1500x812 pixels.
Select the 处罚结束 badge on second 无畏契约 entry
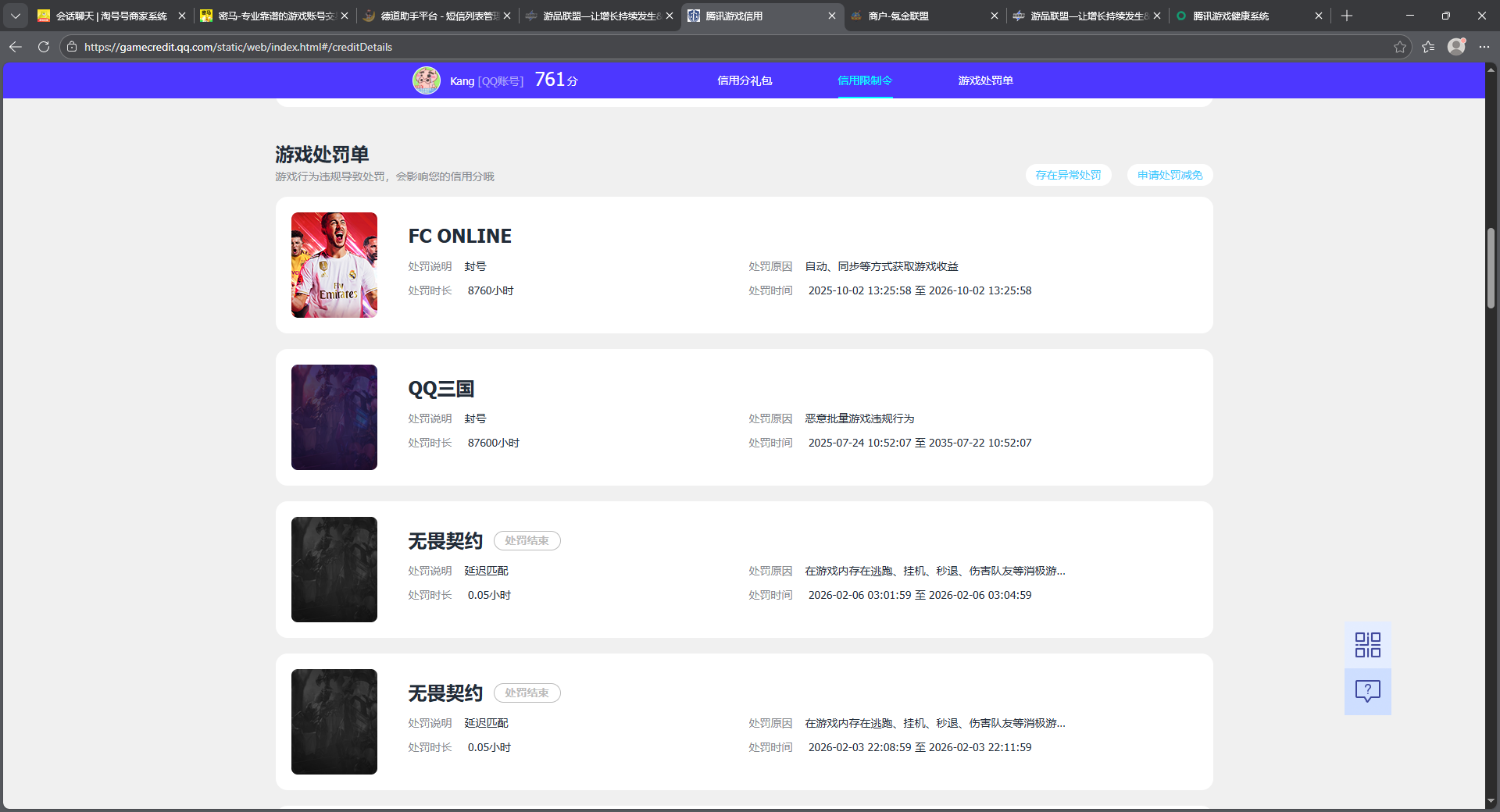(527, 693)
